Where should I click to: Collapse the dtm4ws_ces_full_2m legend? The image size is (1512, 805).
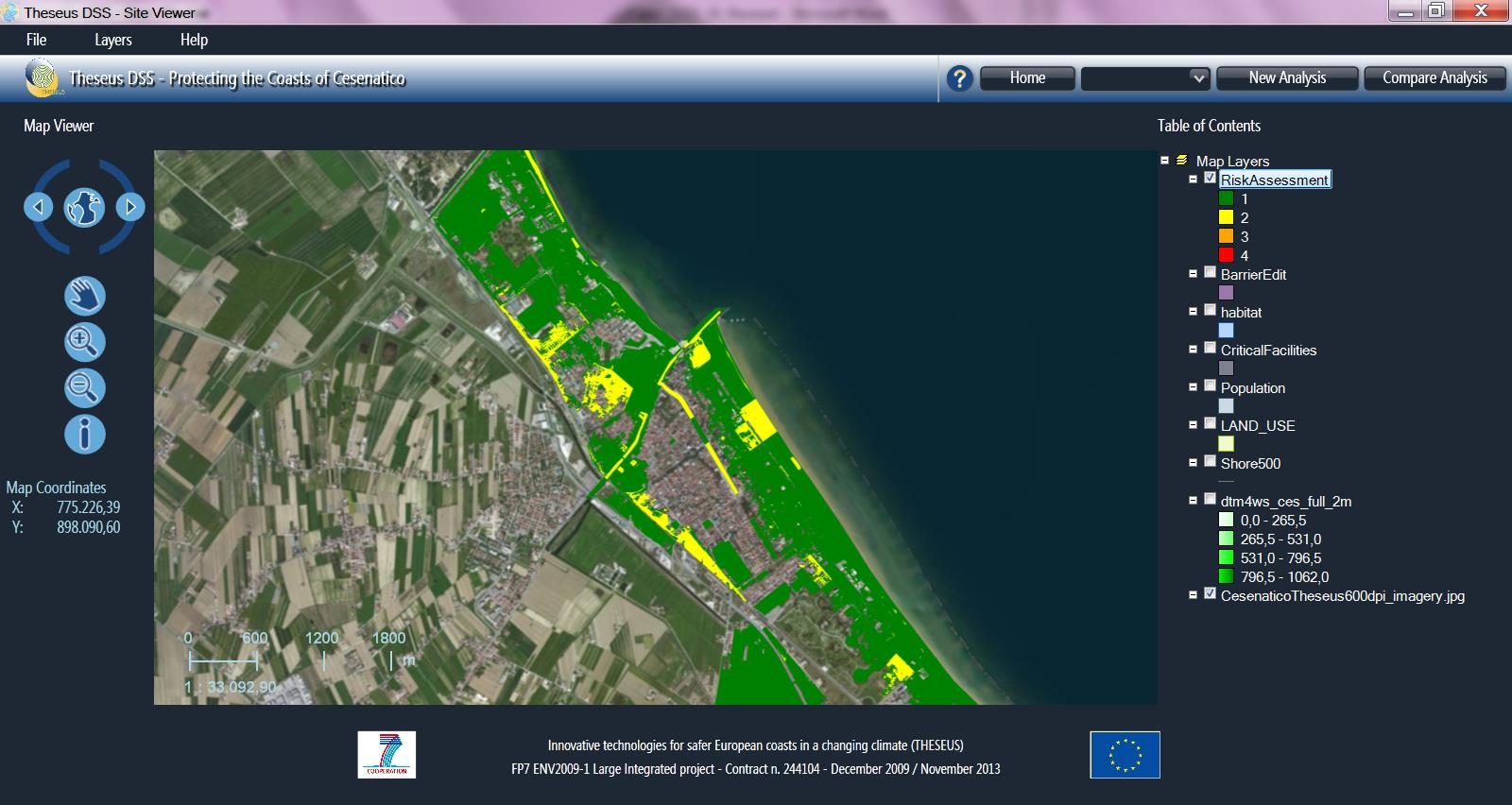(1193, 501)
